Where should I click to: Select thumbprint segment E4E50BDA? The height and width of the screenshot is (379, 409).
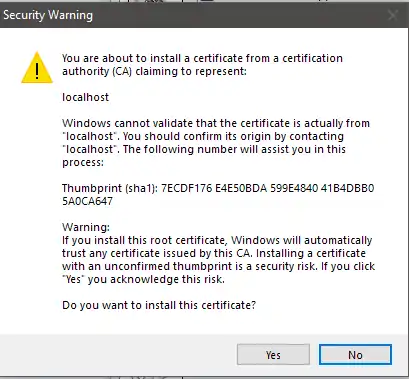pos(241,188)
